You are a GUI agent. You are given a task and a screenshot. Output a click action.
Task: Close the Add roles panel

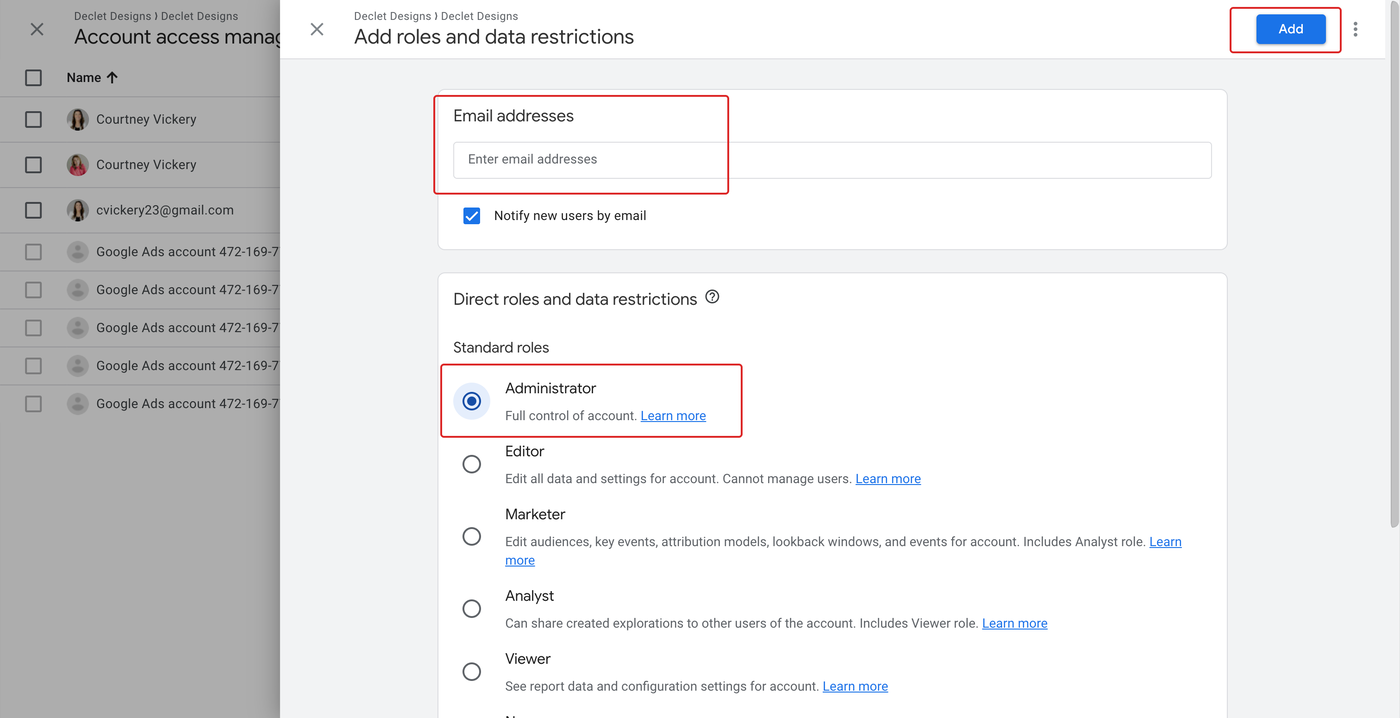(x=317, y=30)
